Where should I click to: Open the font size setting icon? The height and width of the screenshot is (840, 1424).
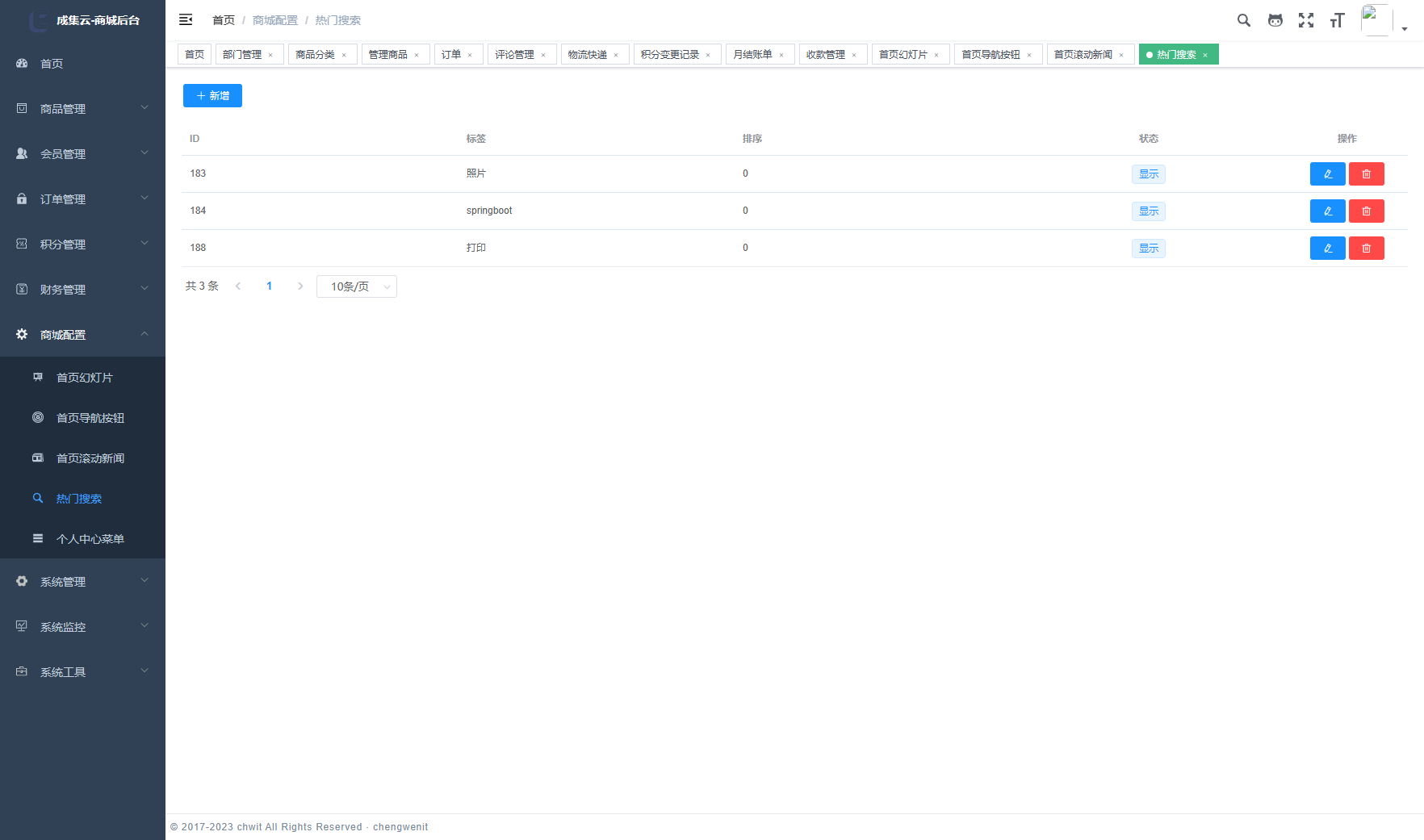(x=1338, y=20)
